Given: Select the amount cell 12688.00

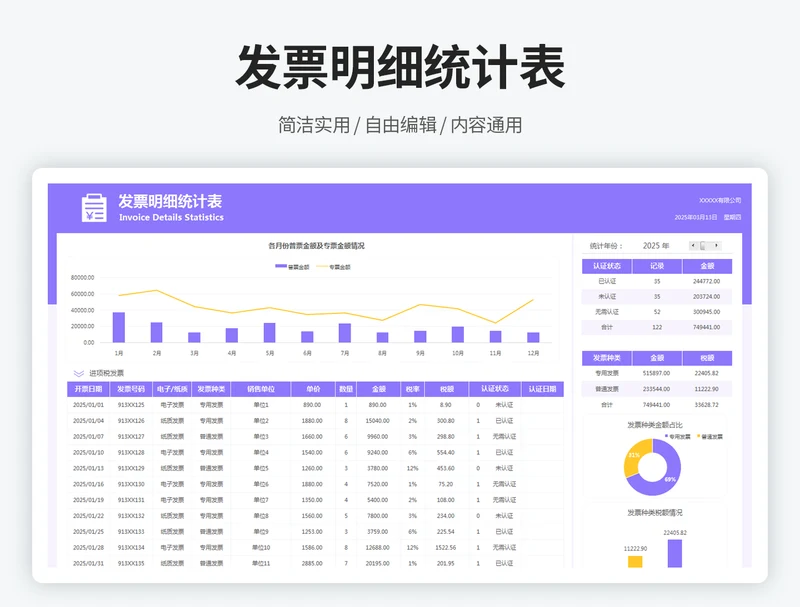Looking at the screenshot, I should (x=378, y=547).
